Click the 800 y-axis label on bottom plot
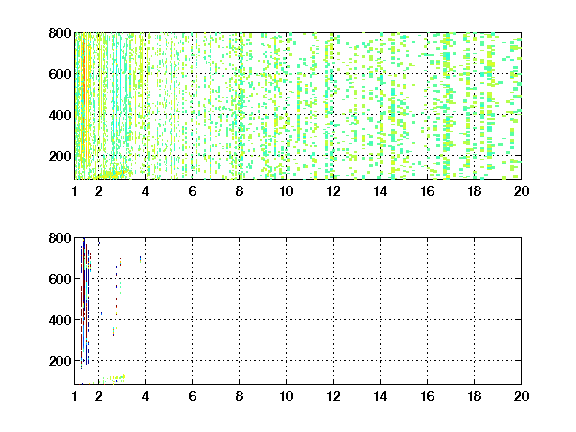 (60, 238)
